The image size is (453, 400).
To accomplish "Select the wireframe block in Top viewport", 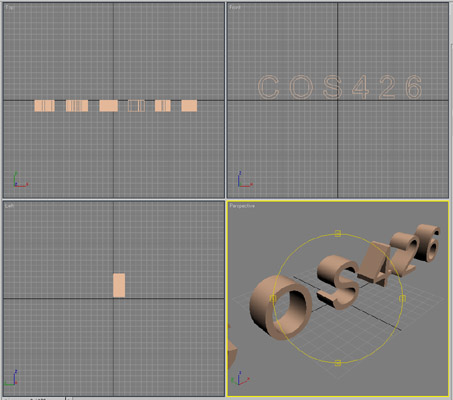I will 136,106.
